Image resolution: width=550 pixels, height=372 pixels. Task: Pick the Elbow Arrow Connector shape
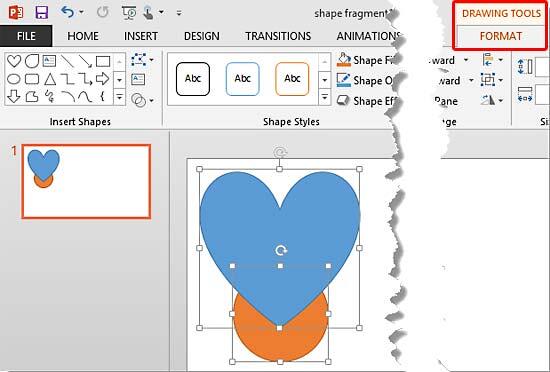coord(85,79)
